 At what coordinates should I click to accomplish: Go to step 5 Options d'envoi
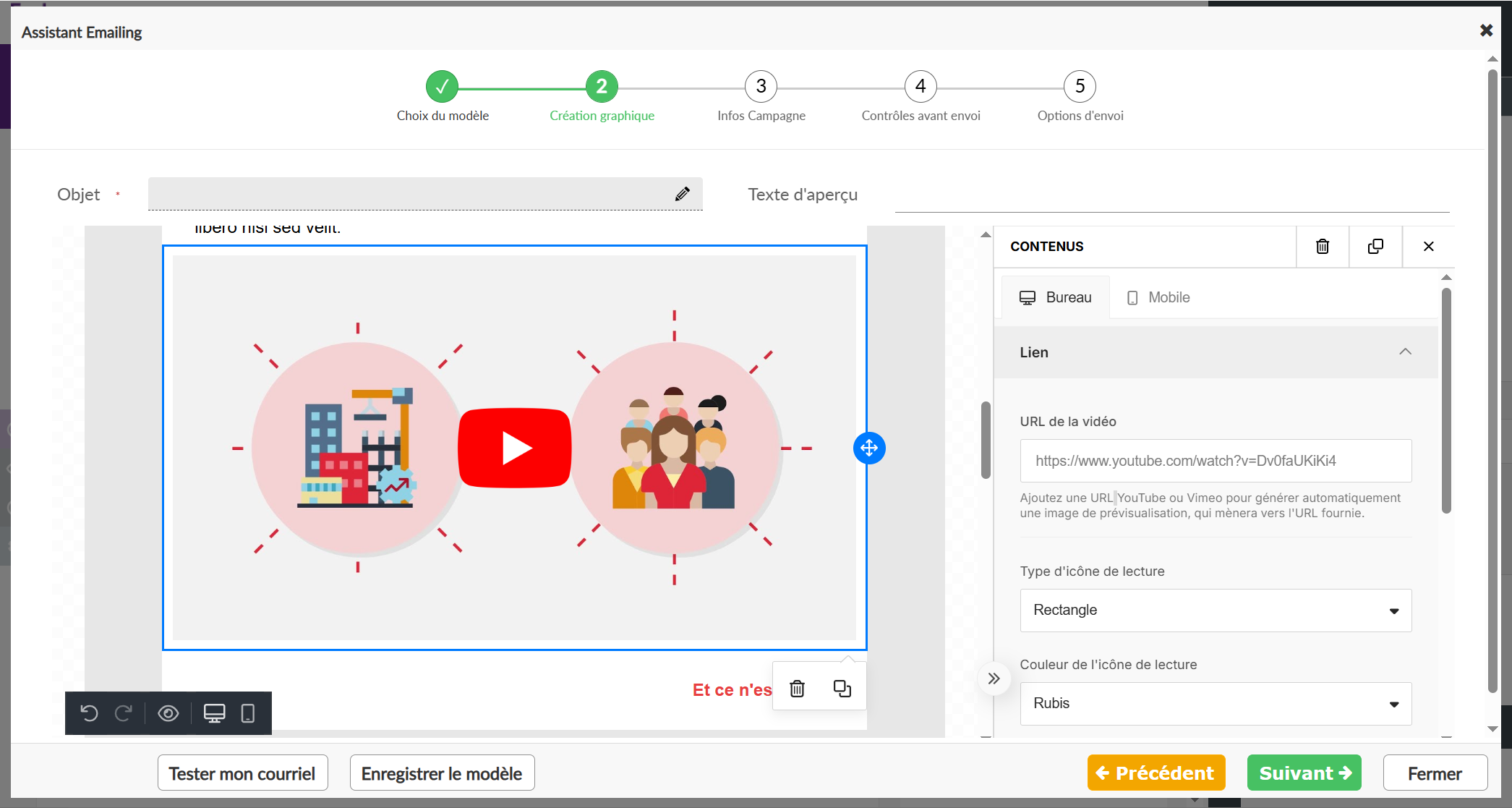(x=1080, y=87)
